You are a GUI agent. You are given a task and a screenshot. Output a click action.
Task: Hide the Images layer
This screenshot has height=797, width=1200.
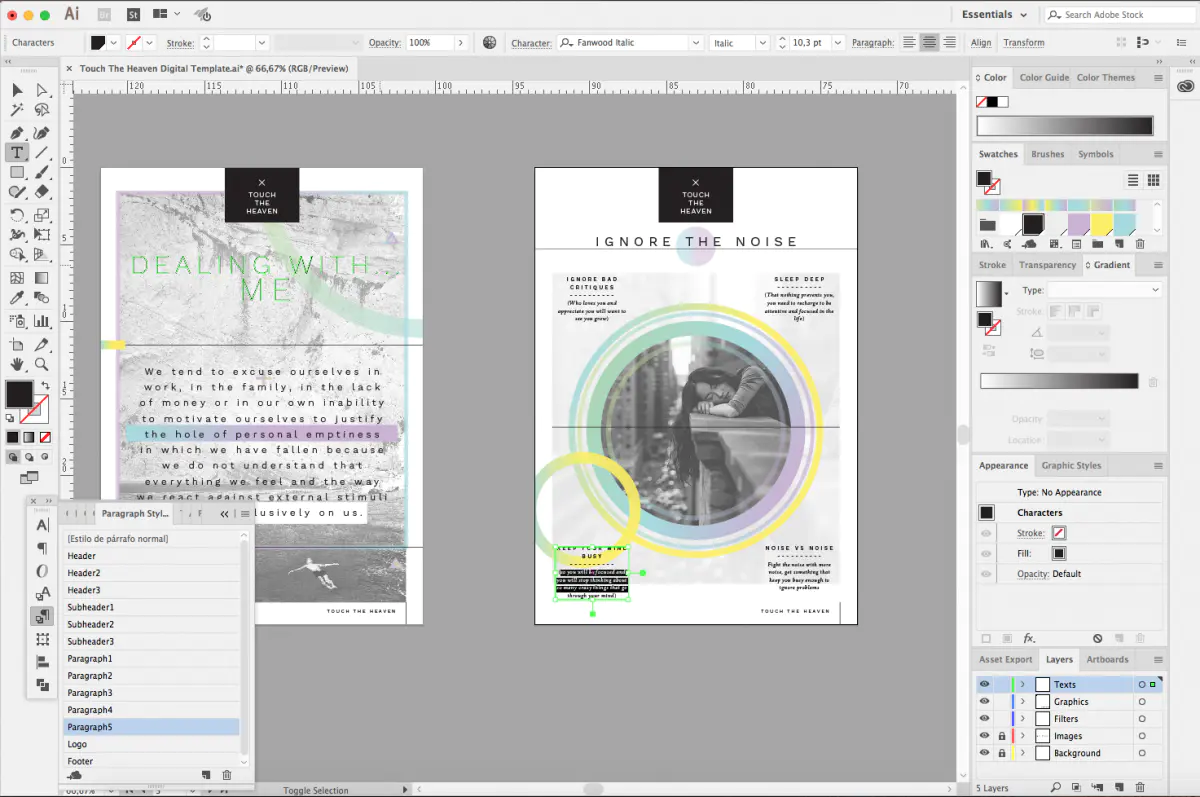[x=984, y=736]
